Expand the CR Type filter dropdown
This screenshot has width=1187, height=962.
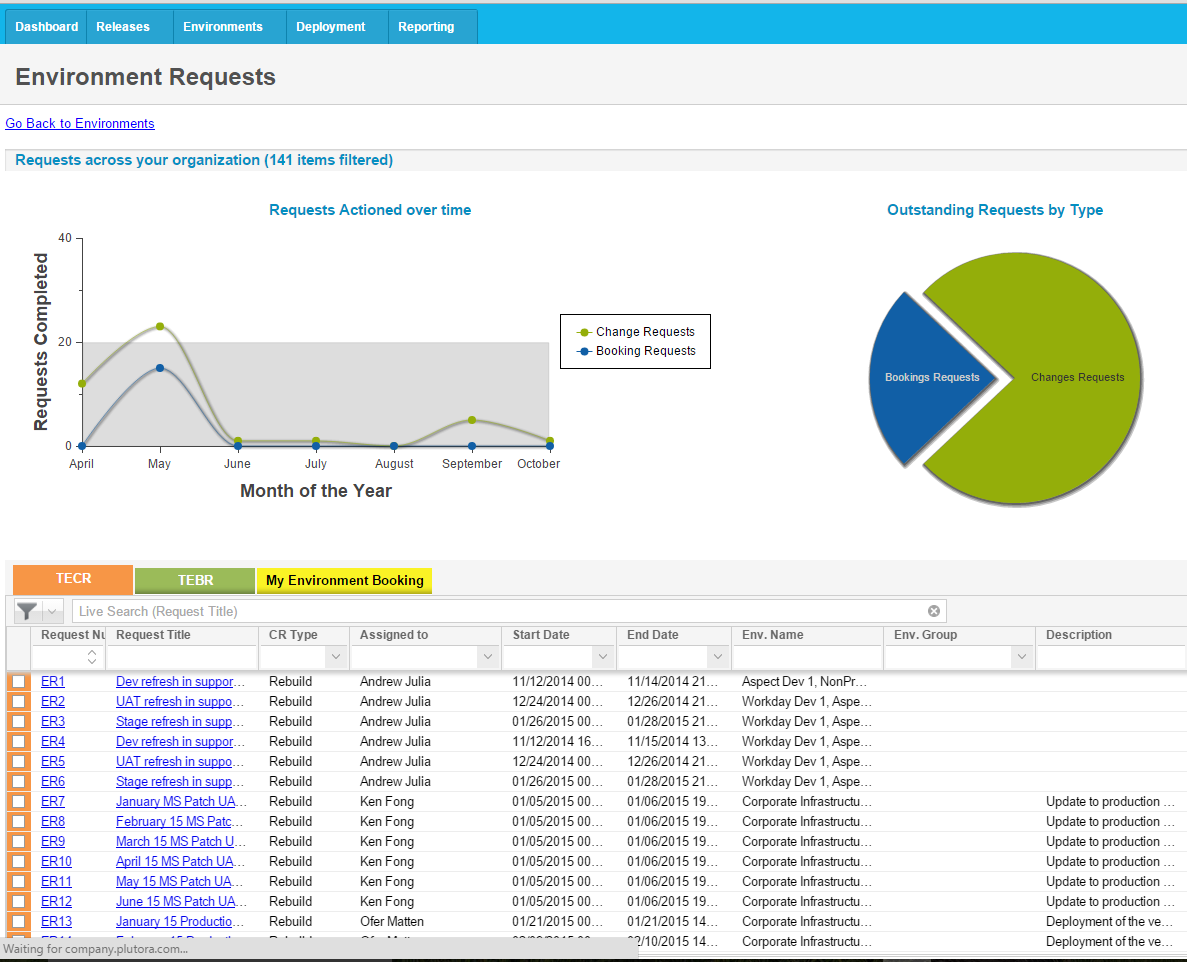[336, 656]
